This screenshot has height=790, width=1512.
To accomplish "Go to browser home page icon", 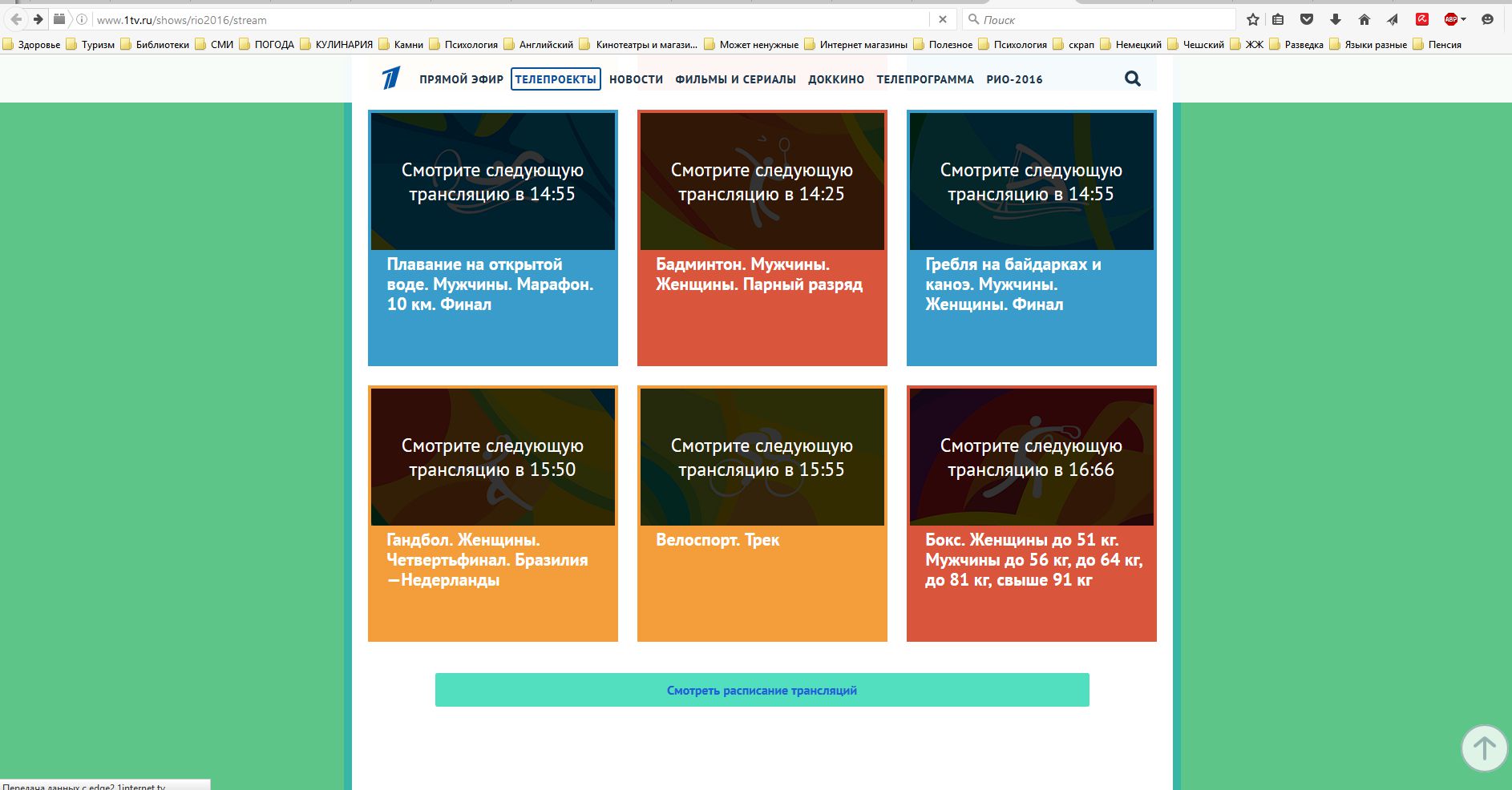I will tap(1364, 20).
